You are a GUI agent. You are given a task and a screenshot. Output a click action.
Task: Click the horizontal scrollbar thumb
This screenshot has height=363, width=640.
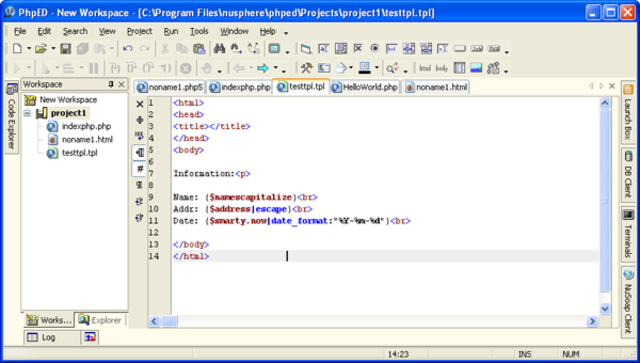point(169,322)
